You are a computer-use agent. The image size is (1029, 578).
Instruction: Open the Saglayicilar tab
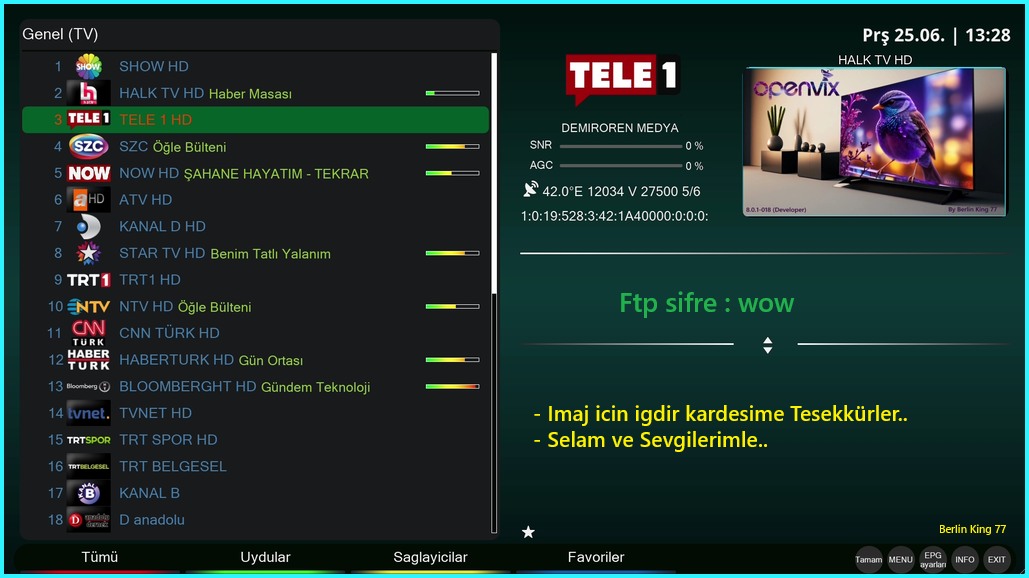[430, 557]
